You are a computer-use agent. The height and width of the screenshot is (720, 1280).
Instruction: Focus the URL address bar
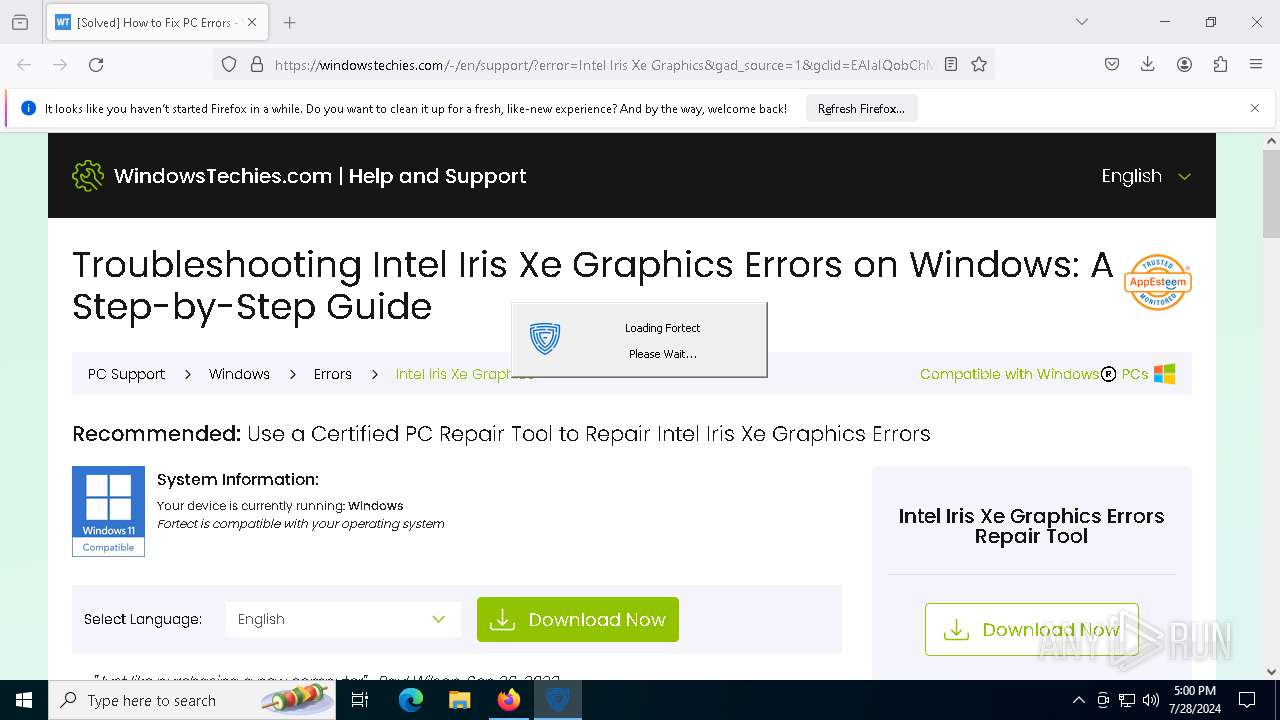click(x=604, y=64)
